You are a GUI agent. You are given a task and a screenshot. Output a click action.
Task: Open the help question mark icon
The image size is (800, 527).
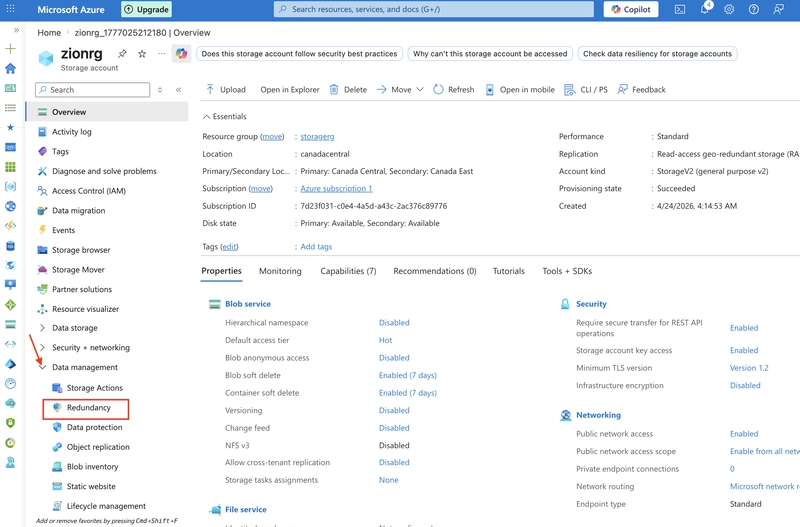(754, 9)
